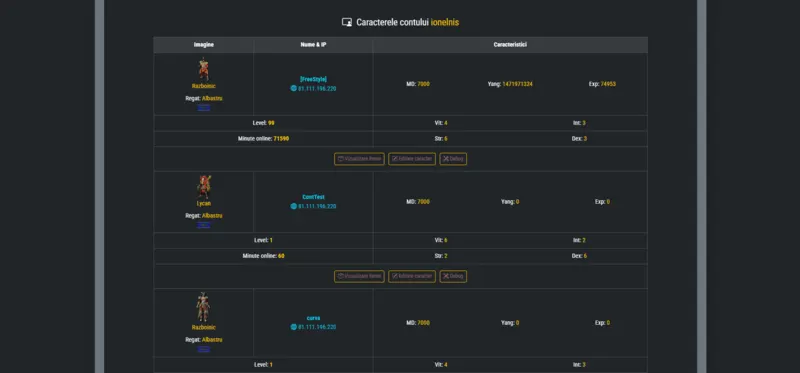
Task: Click Debug button under [FreeStyle] character
Action: (x=453, y=159)
